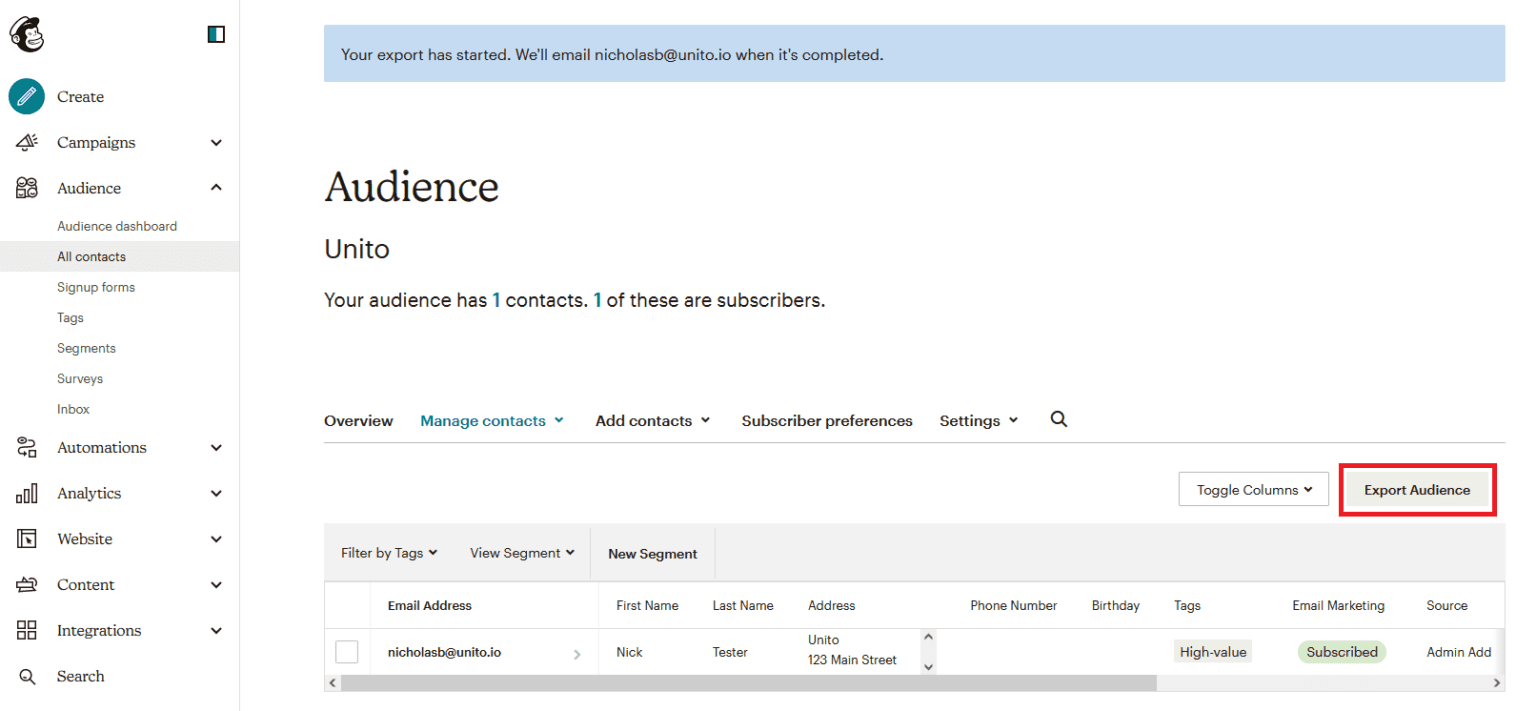The image size is (1536, 711).
Task: Click the Mailchimp Freddie logo
Action: [x=26, y=33]
